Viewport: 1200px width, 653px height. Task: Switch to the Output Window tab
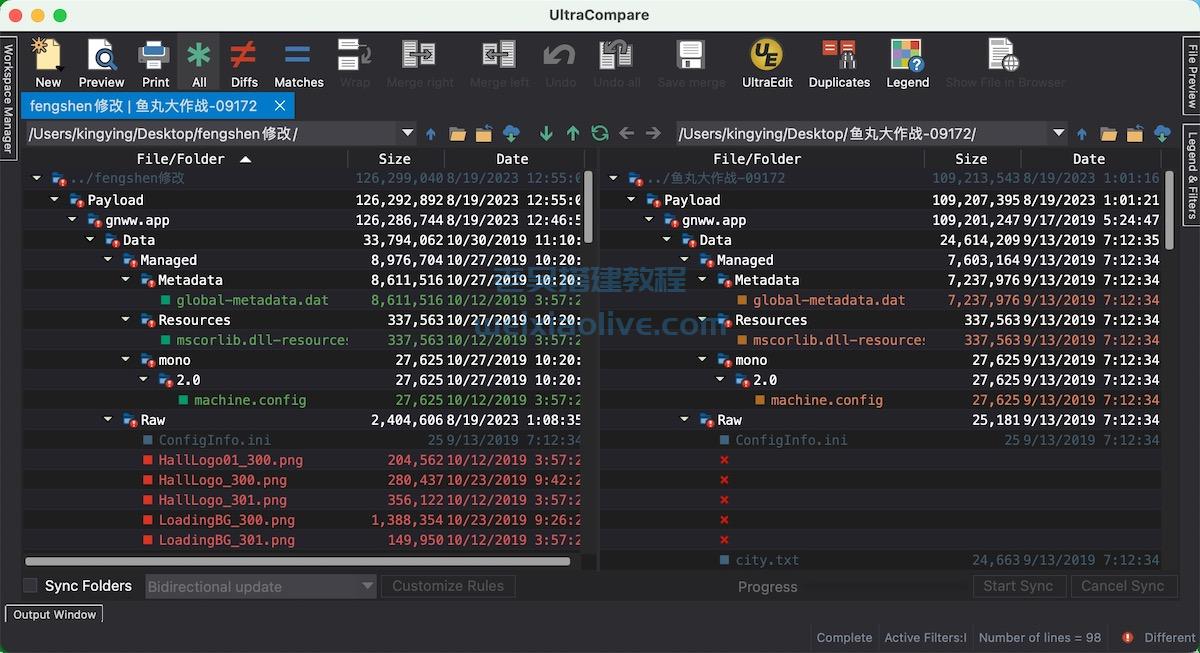[x=53, y=614]
